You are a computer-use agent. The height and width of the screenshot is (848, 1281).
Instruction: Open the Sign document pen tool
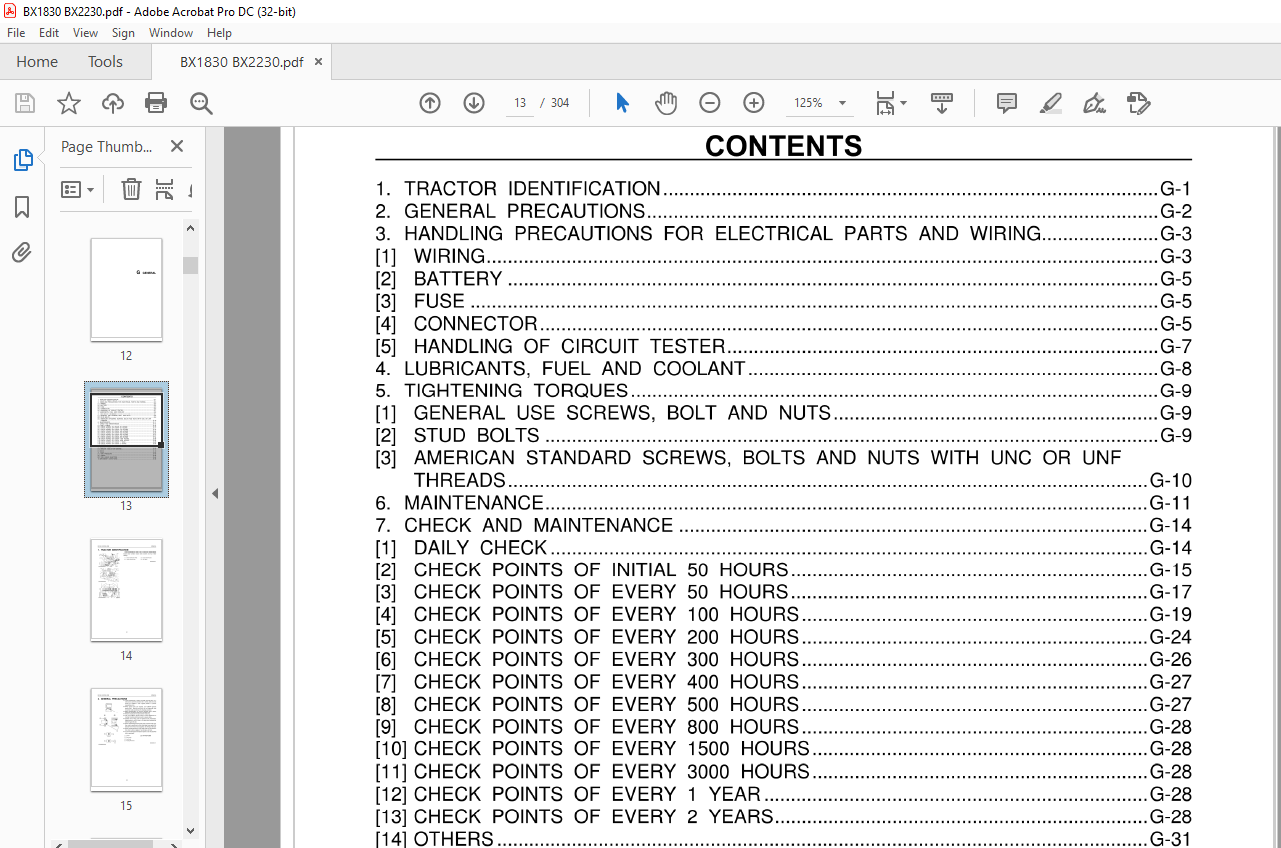point(1094,103)
